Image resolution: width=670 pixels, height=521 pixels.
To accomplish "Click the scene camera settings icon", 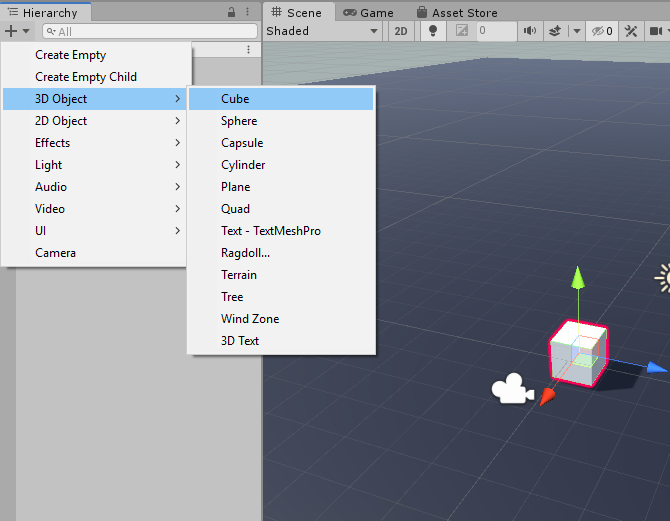I will click(657, 31).
